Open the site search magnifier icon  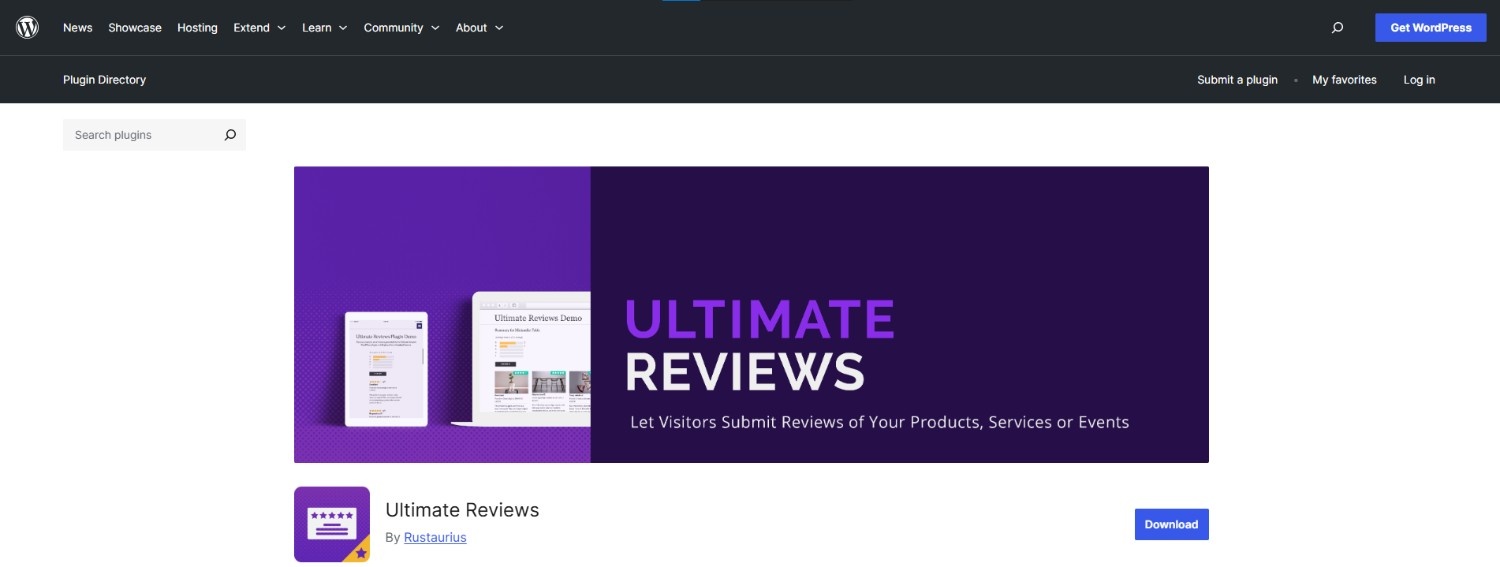[x=1337, y=28]
